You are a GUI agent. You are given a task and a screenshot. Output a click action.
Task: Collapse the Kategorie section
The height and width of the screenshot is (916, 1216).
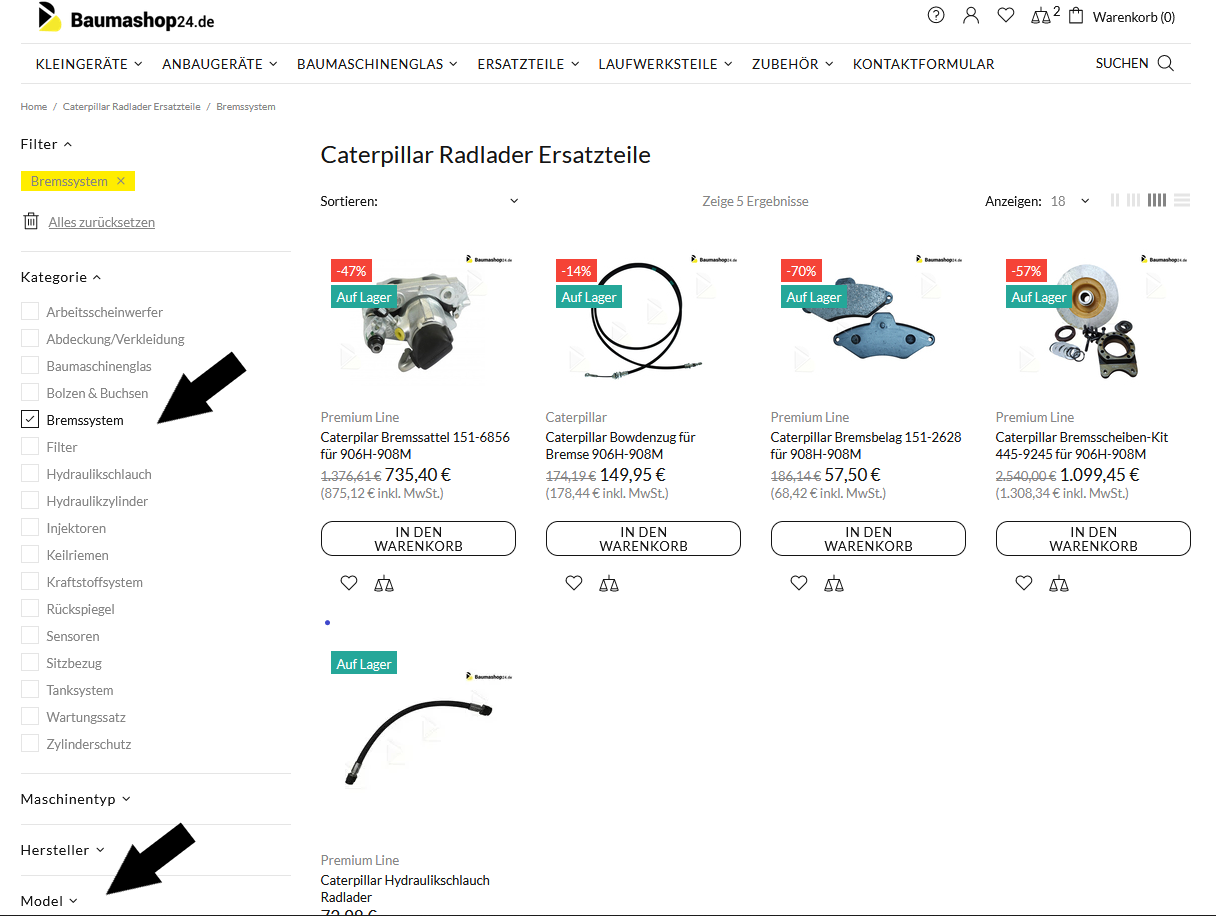coord(61,277)
